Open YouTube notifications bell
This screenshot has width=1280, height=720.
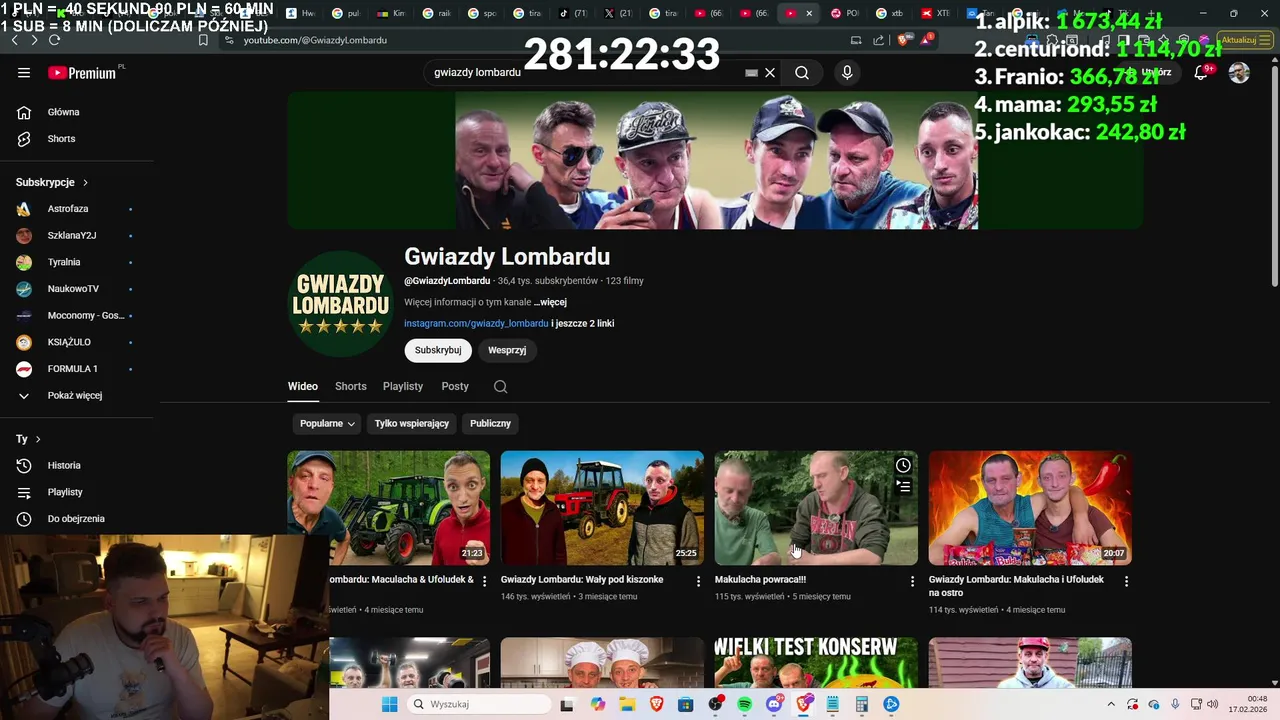1201,73
